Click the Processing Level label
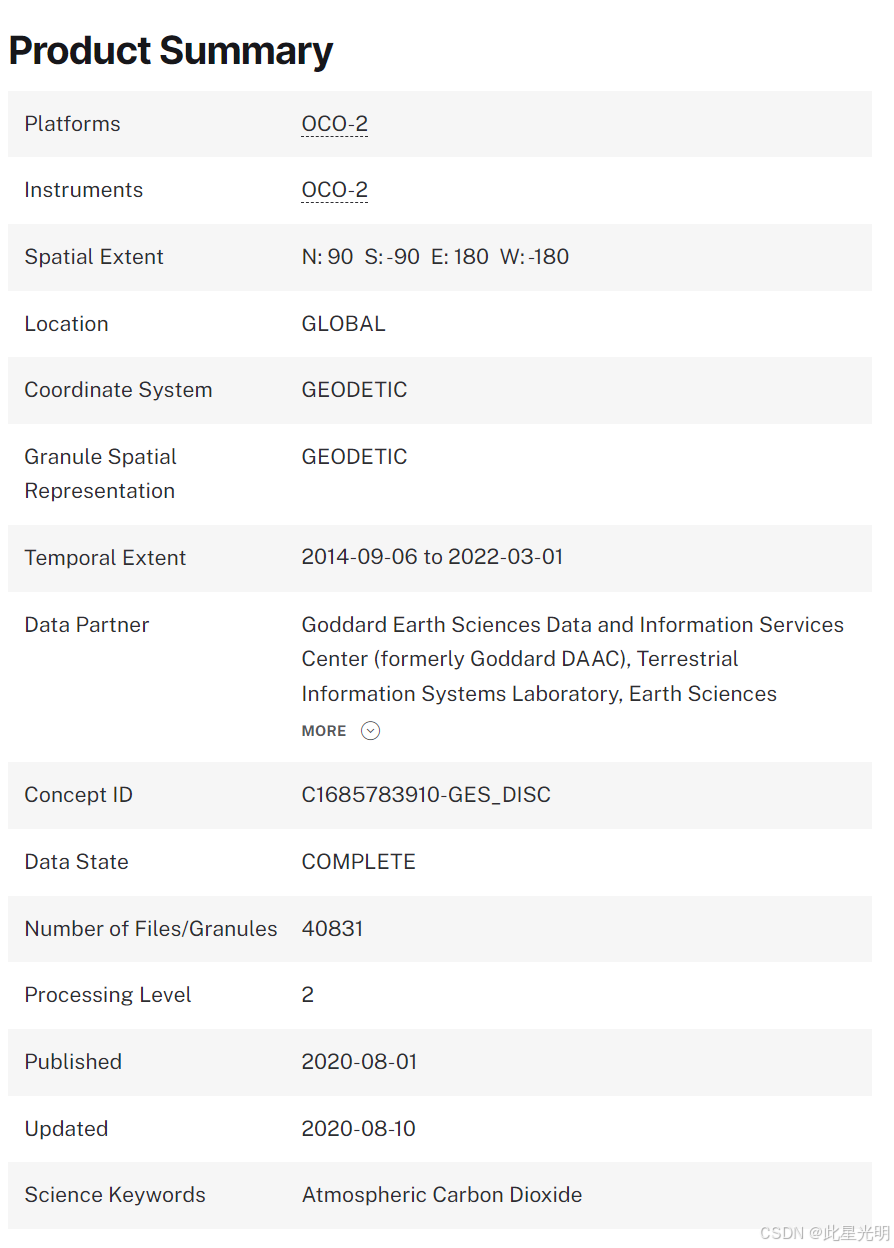894x1248 pixels. click(x=108, y=995)
